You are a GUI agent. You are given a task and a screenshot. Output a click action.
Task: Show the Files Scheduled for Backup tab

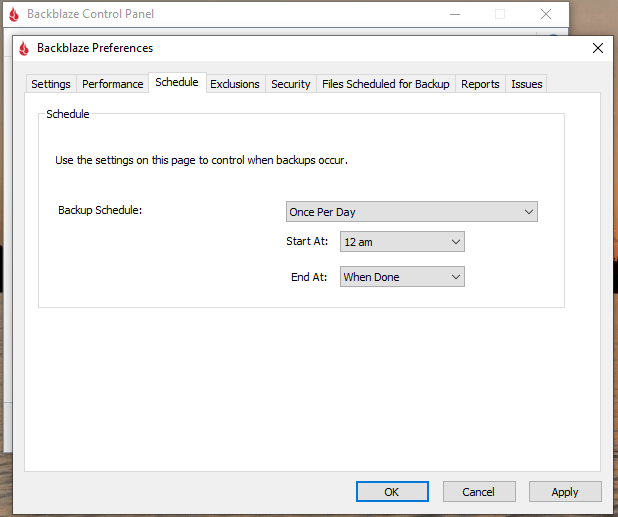point(385,84)
